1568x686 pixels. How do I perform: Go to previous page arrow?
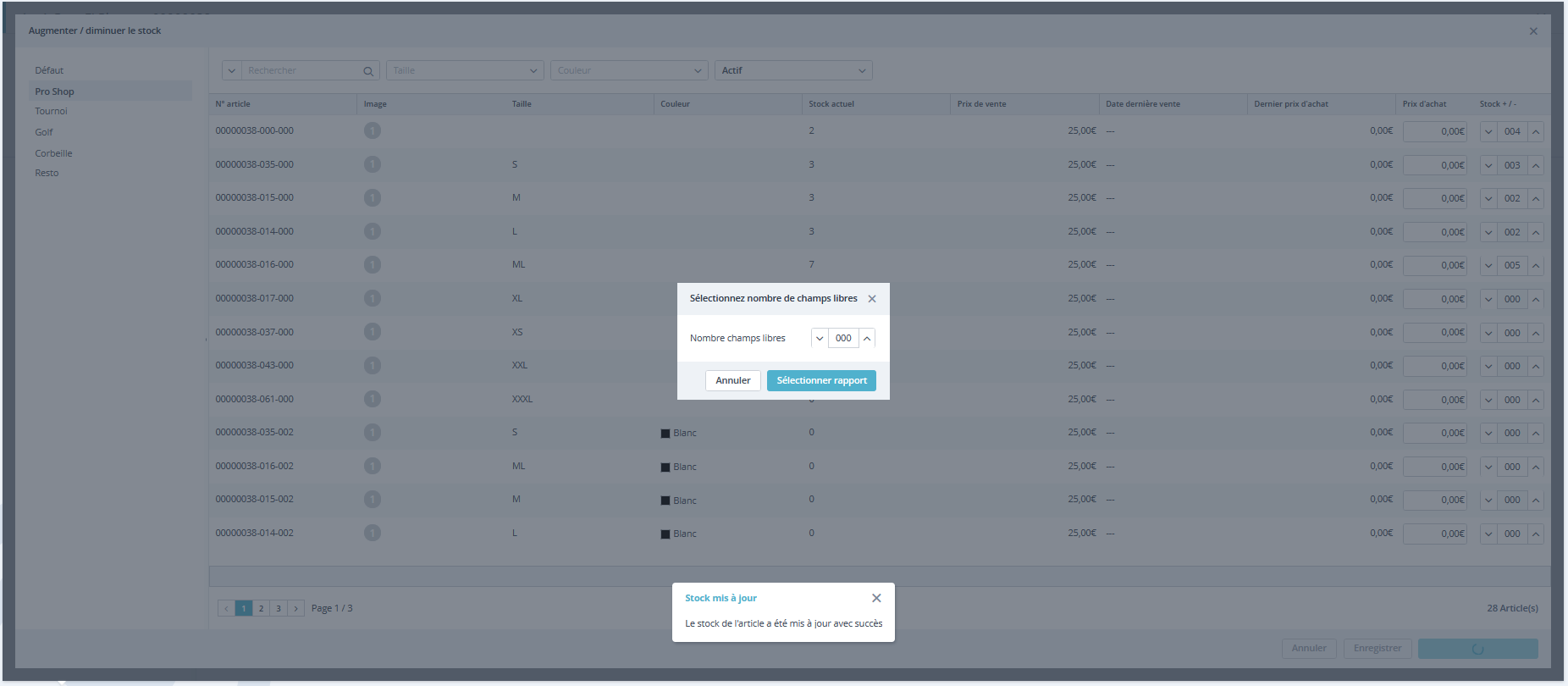226,608
